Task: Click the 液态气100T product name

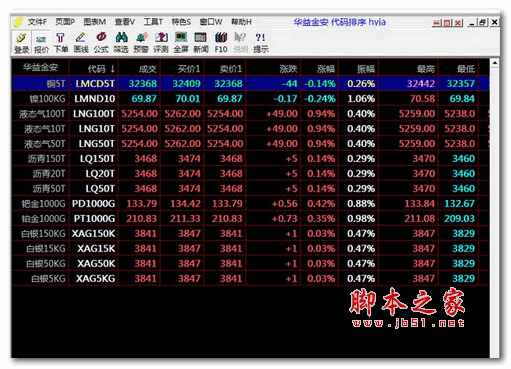Action: pos(42,114)
